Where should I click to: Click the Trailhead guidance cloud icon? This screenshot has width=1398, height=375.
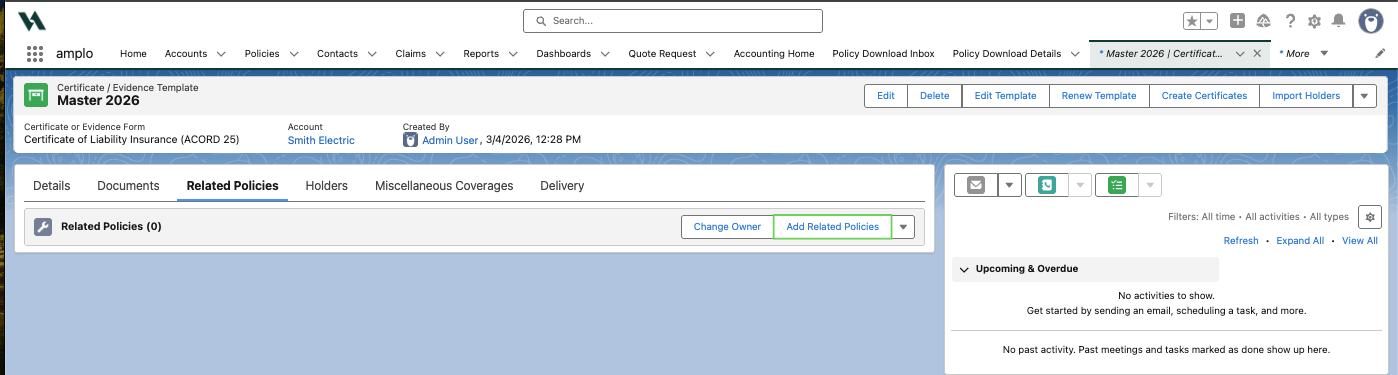[1264, 21]
